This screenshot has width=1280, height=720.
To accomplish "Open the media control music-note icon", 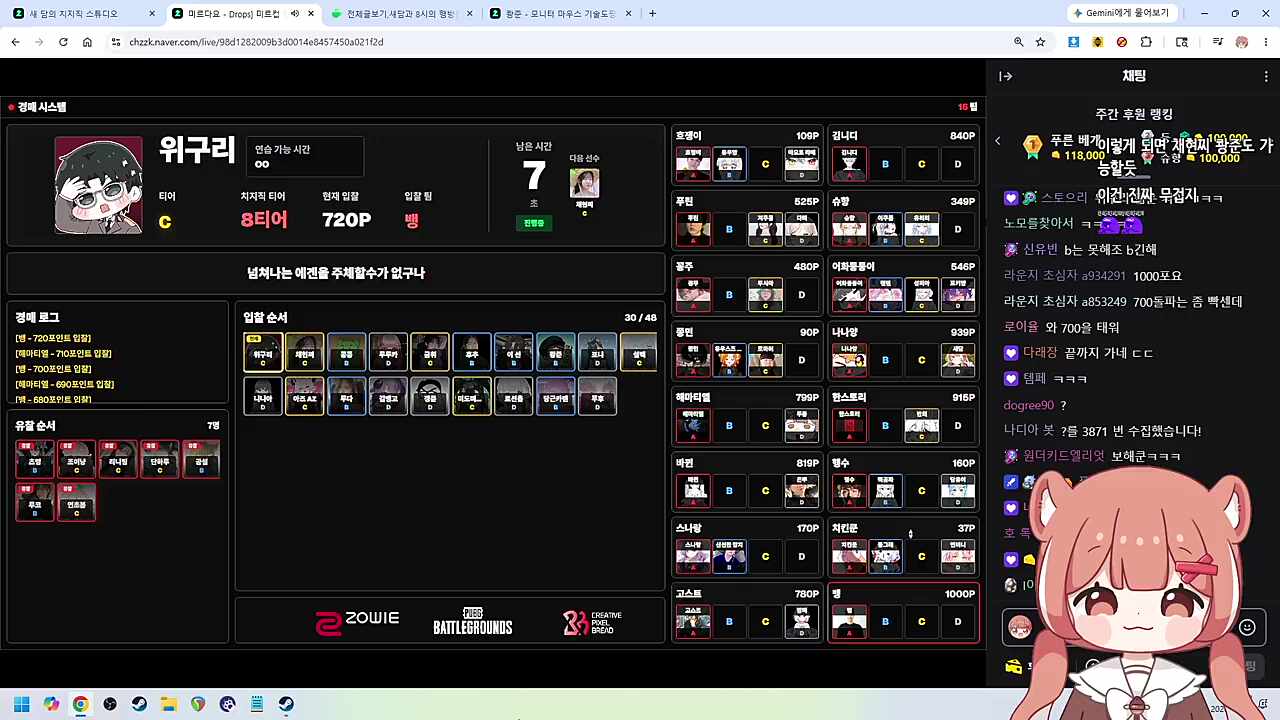I will [x=1217, y=42].
